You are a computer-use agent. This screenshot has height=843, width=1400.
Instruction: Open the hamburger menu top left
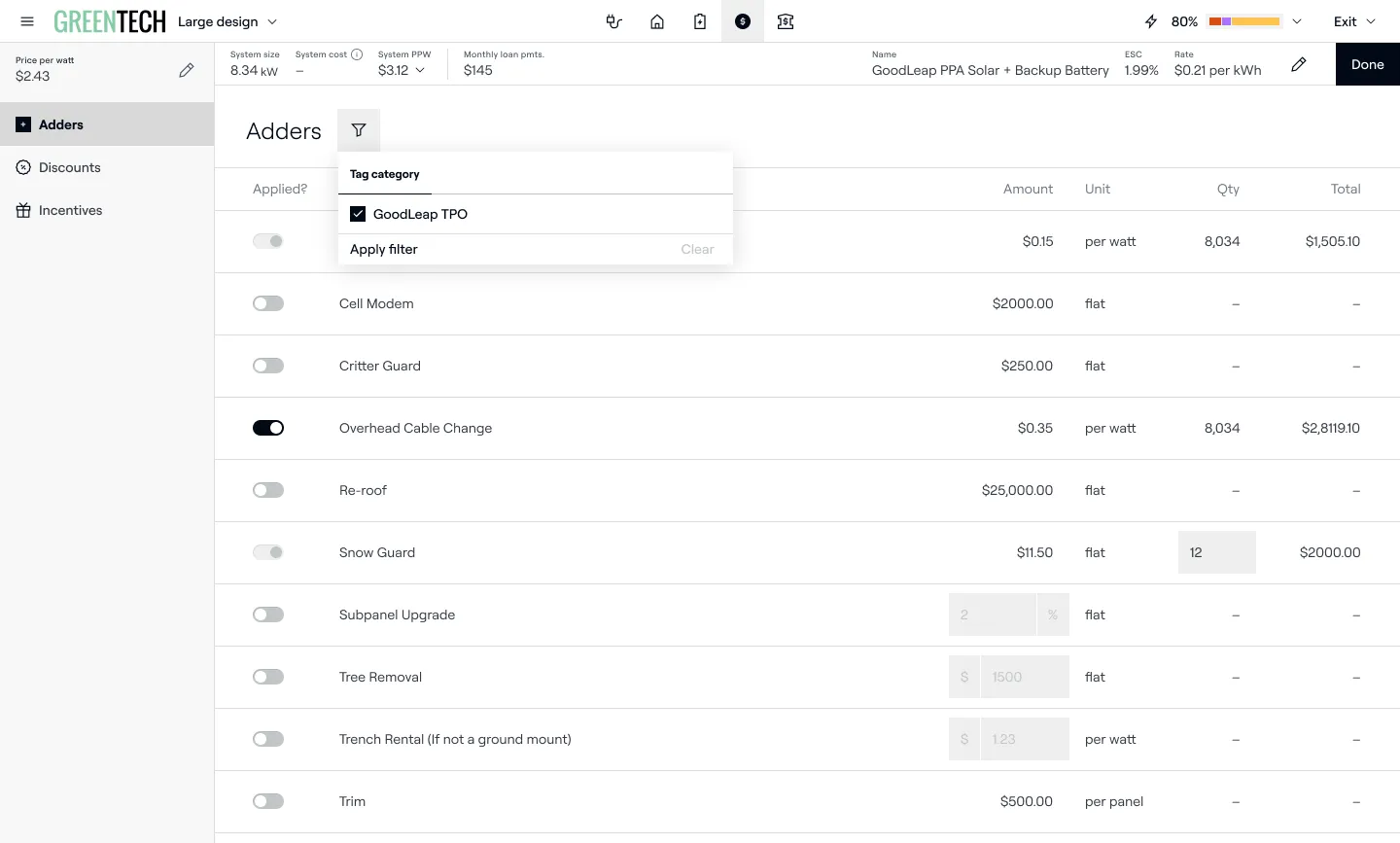(27, 20)
